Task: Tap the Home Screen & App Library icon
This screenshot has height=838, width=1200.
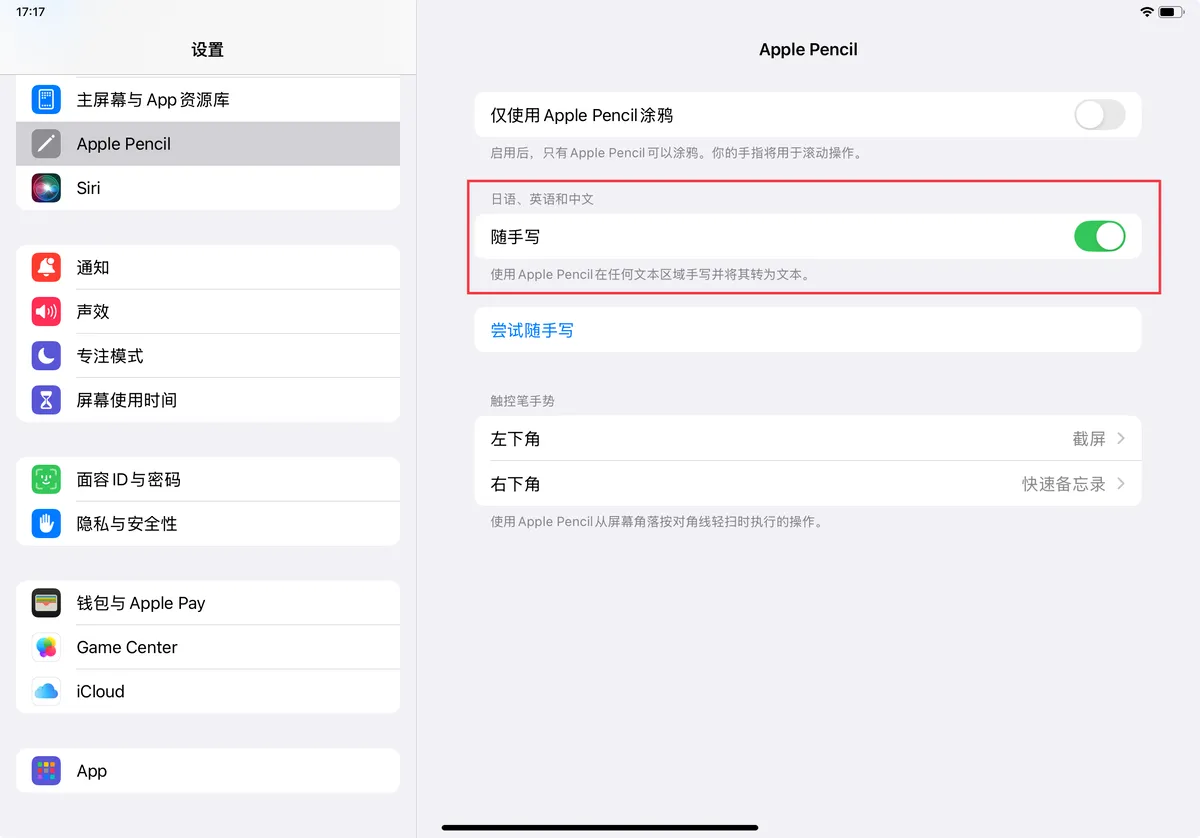Action: 46,99
